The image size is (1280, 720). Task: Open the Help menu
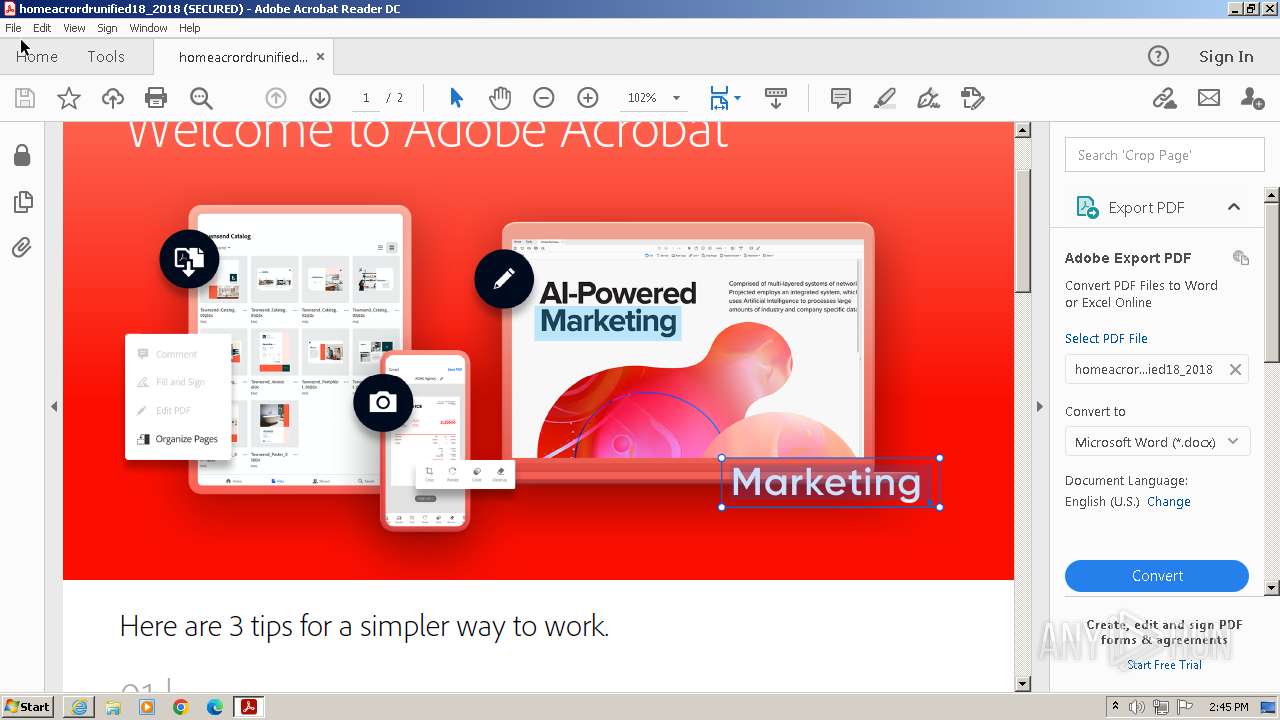190,28
